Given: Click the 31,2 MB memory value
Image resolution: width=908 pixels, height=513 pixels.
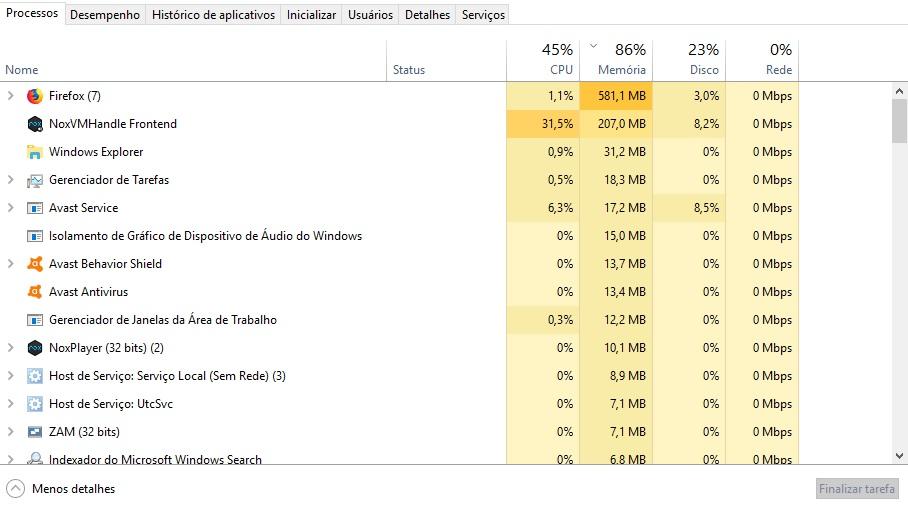Looking at the screenshot, I should (625, 152).
